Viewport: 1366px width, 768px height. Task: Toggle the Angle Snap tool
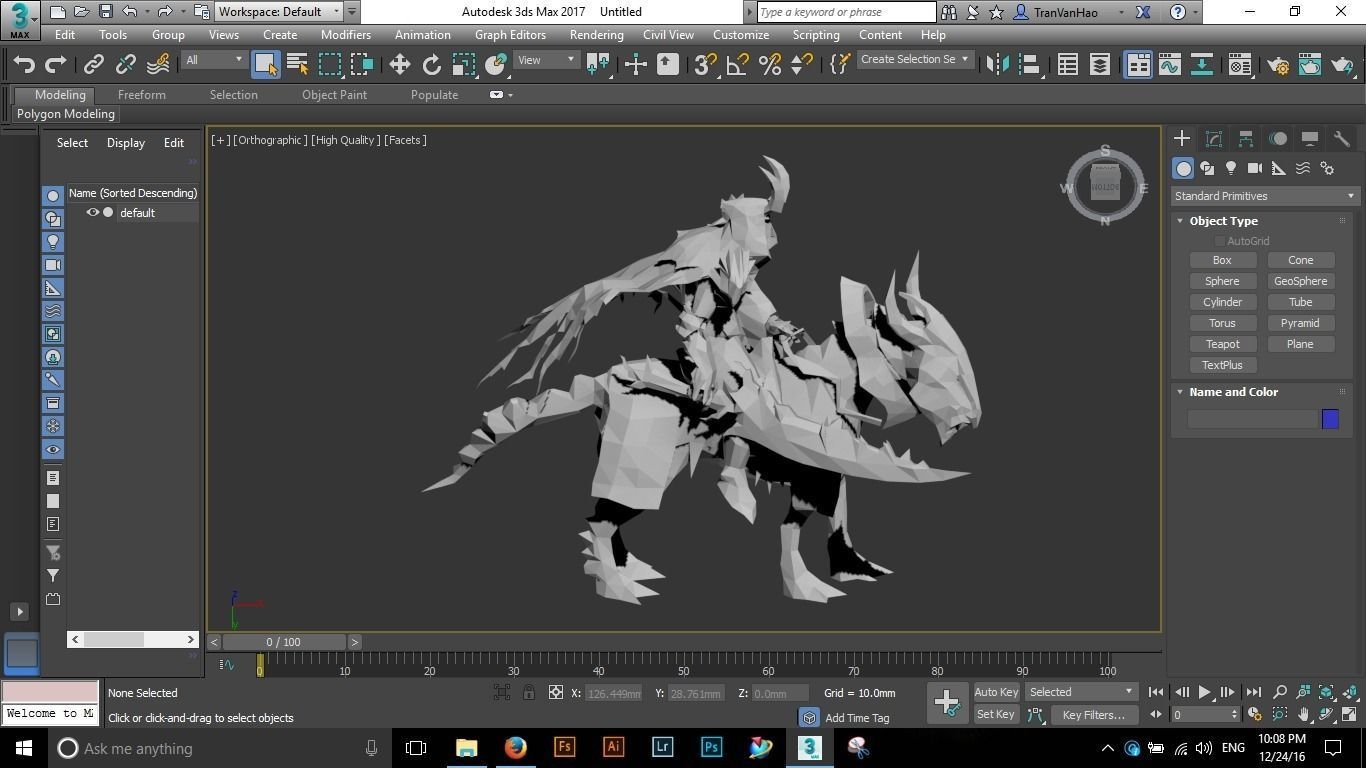(x=738, y=64)
